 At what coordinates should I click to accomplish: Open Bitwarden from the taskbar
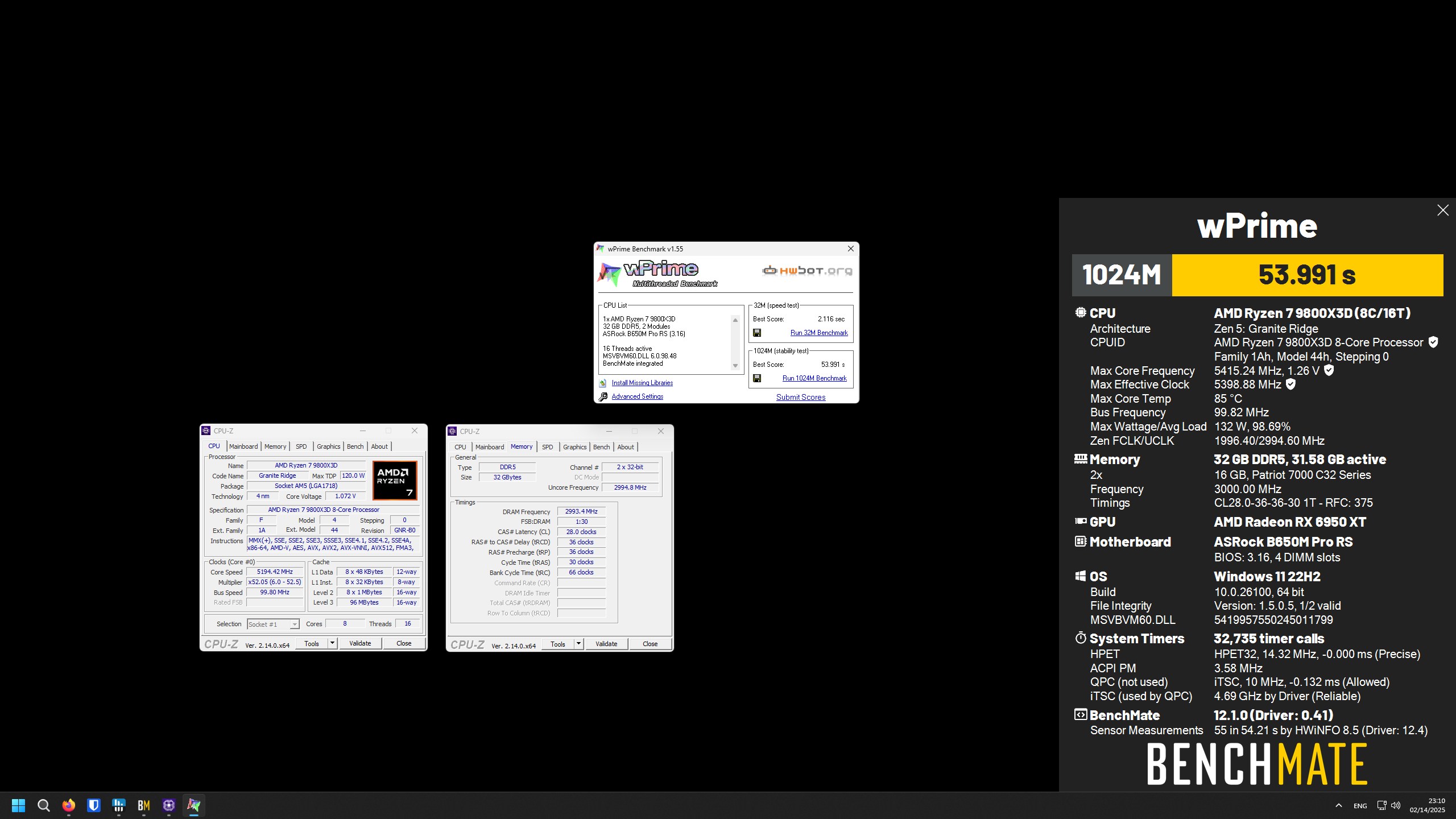coord(93,805)
